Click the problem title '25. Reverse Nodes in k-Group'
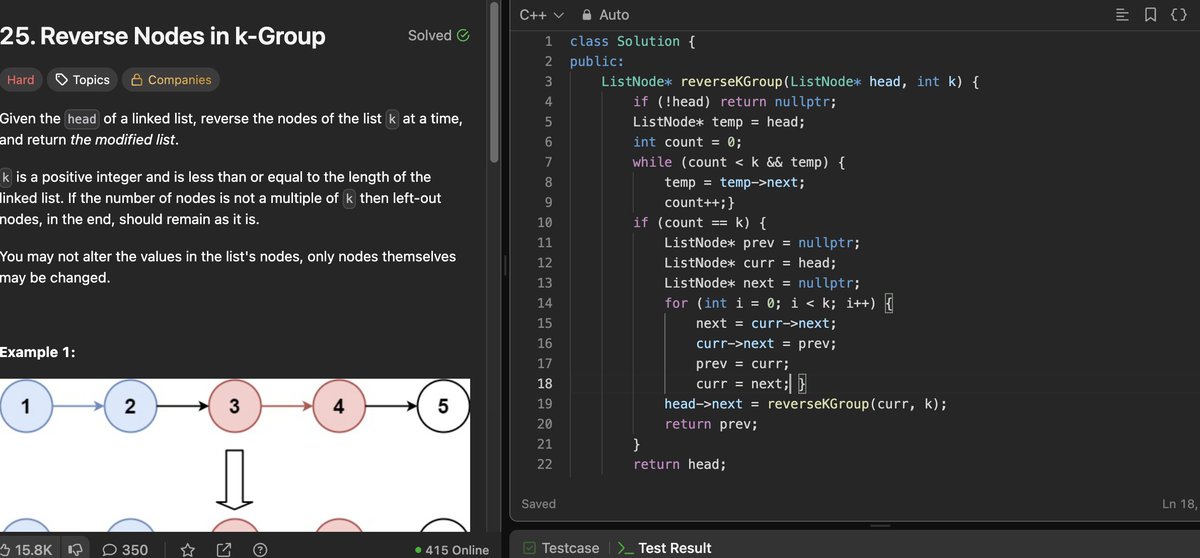 [x=162, y=37]
